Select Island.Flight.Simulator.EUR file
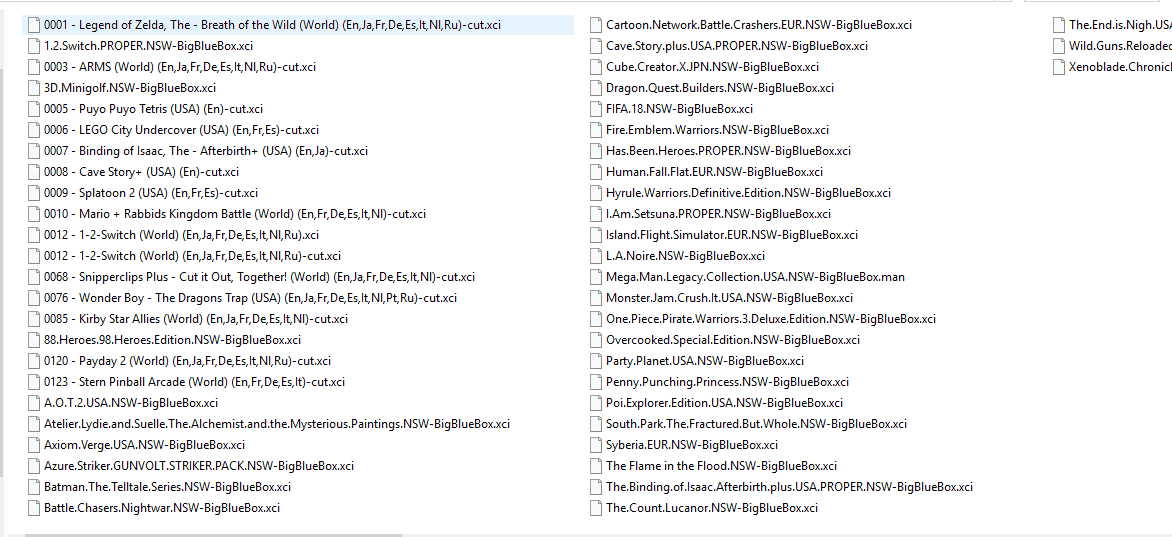Screen dimensions: 1172x537 pos(732,234)
